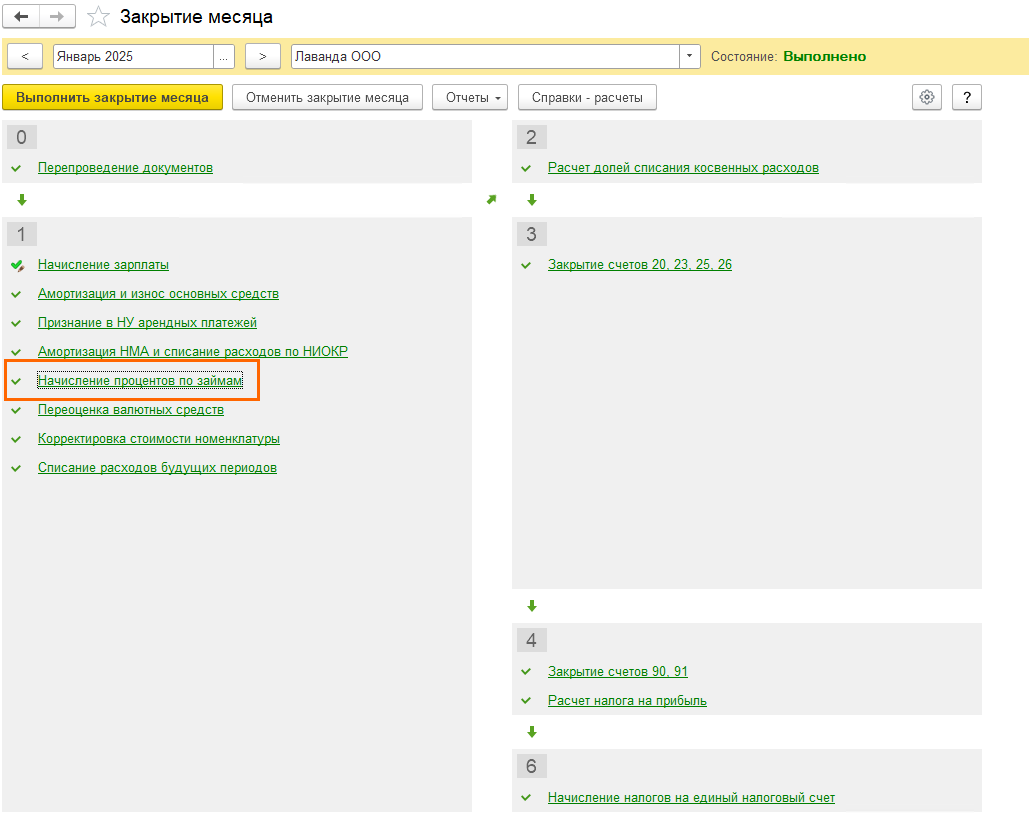Click Закрытие счетов 20, 23, 25, 26
Viewport: 1029px width, 813px height.
pyautogui.click(x=640, y=265)
